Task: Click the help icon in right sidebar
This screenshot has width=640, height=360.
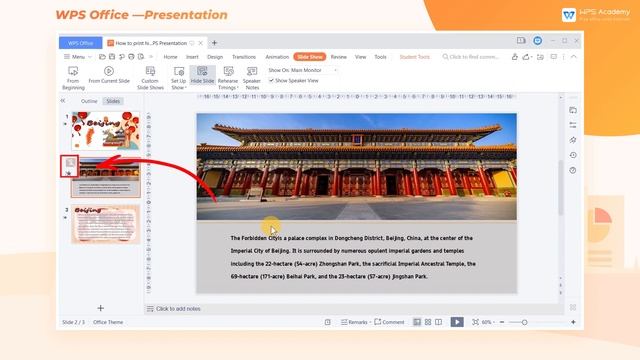Action: 573,170
